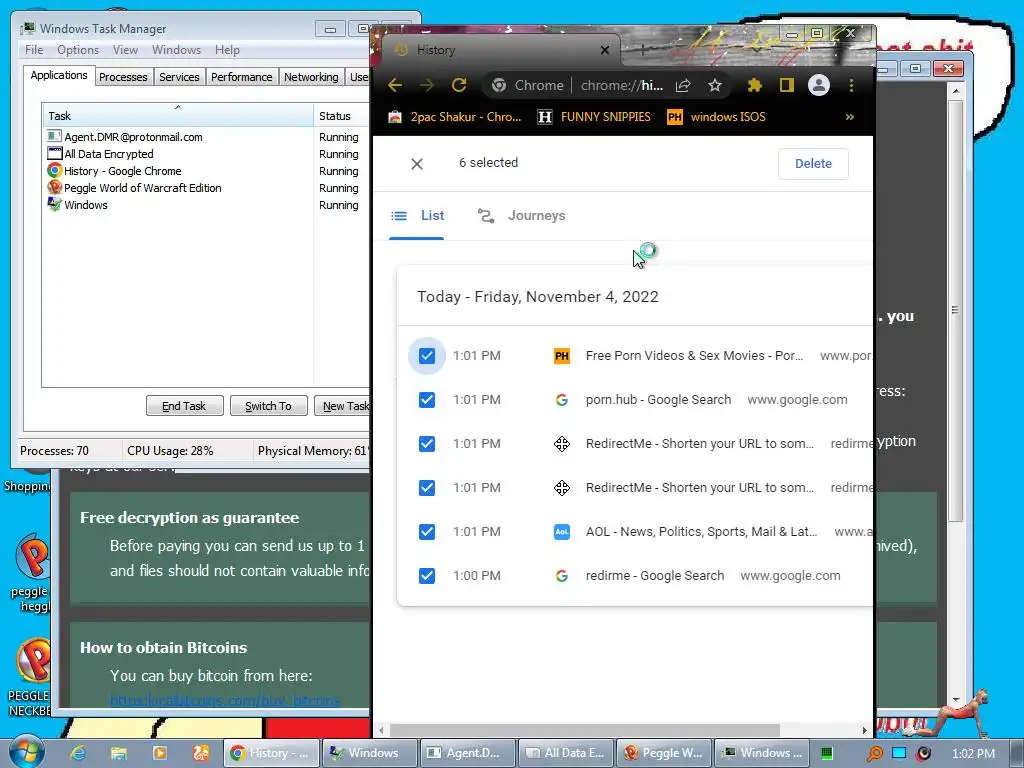
Task: Click AOL favicon in history list
Action: point(562,532)
